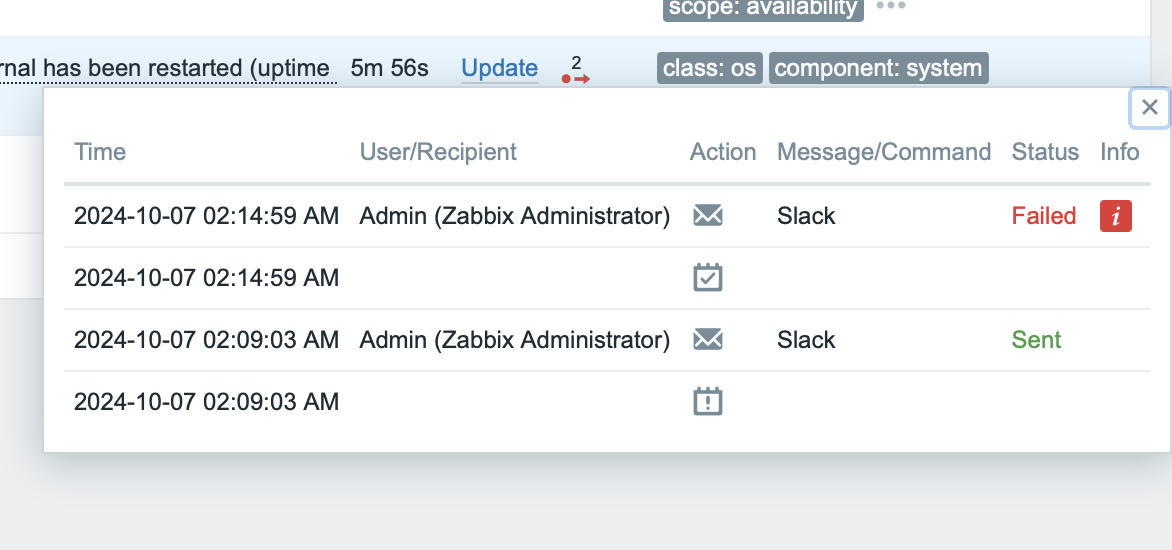
Task: Select the "component: system" tag
Action: point(878,68)
